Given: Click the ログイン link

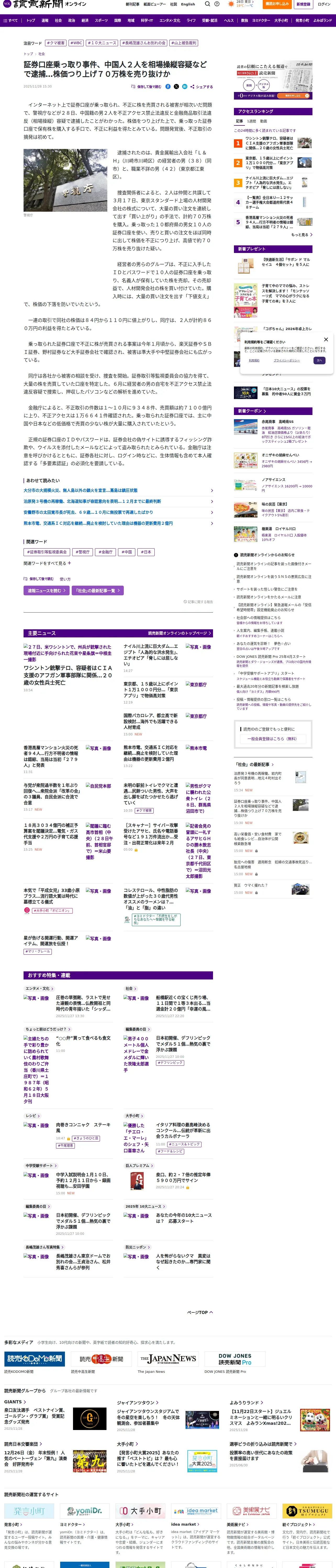Looking at the screenshot, I should [x=324, y=4].
